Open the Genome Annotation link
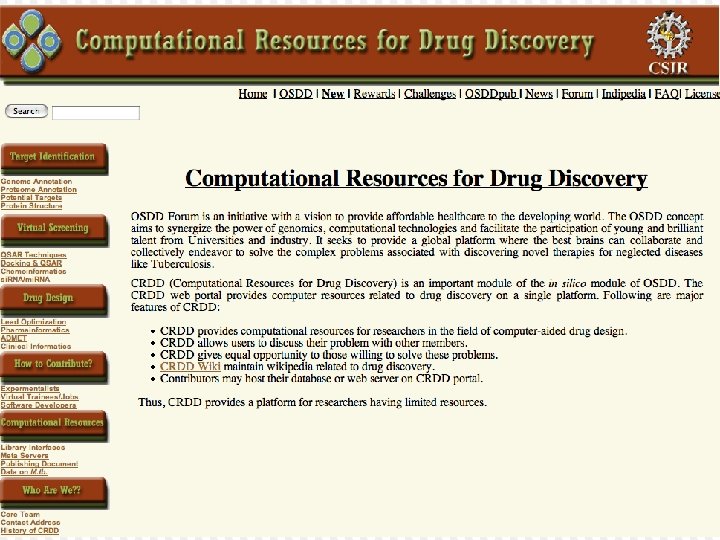The width and height of the screenshot is (720, 540). click(x=36, y=181)
